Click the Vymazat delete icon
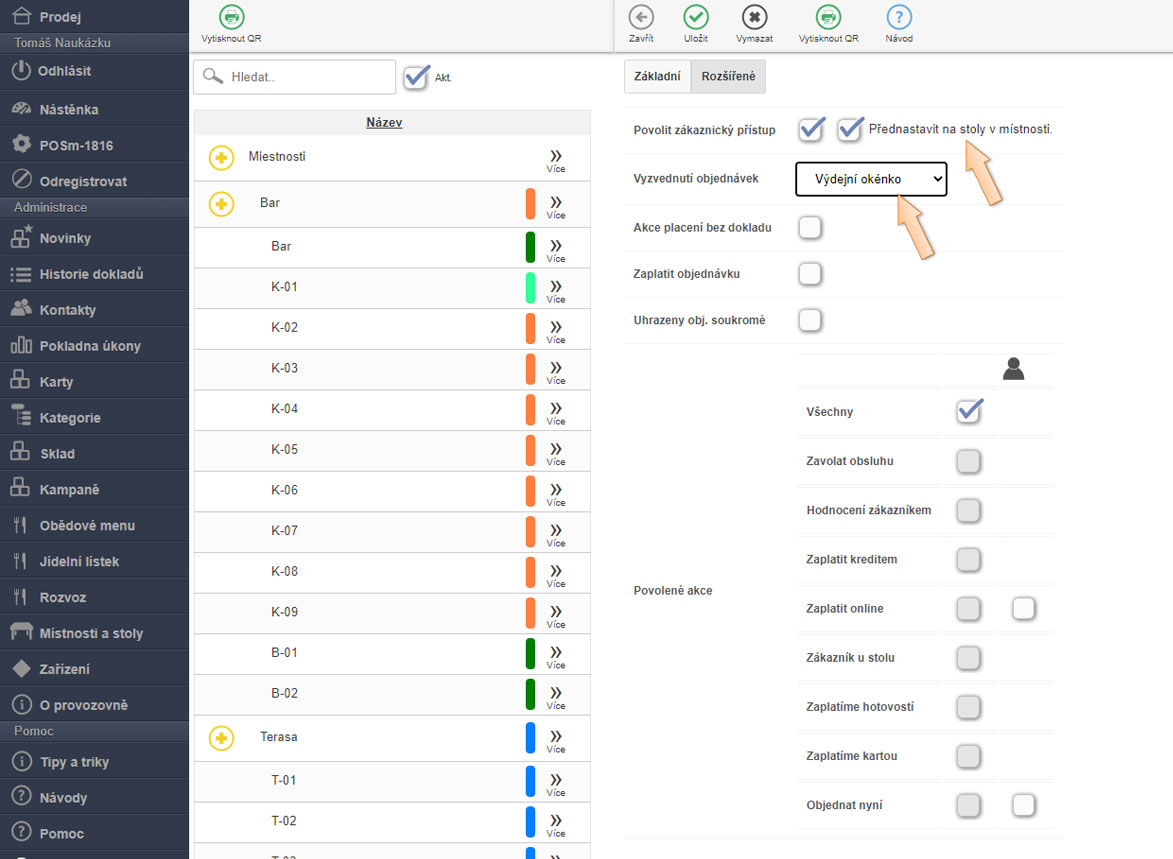 (x=754, y=17)
